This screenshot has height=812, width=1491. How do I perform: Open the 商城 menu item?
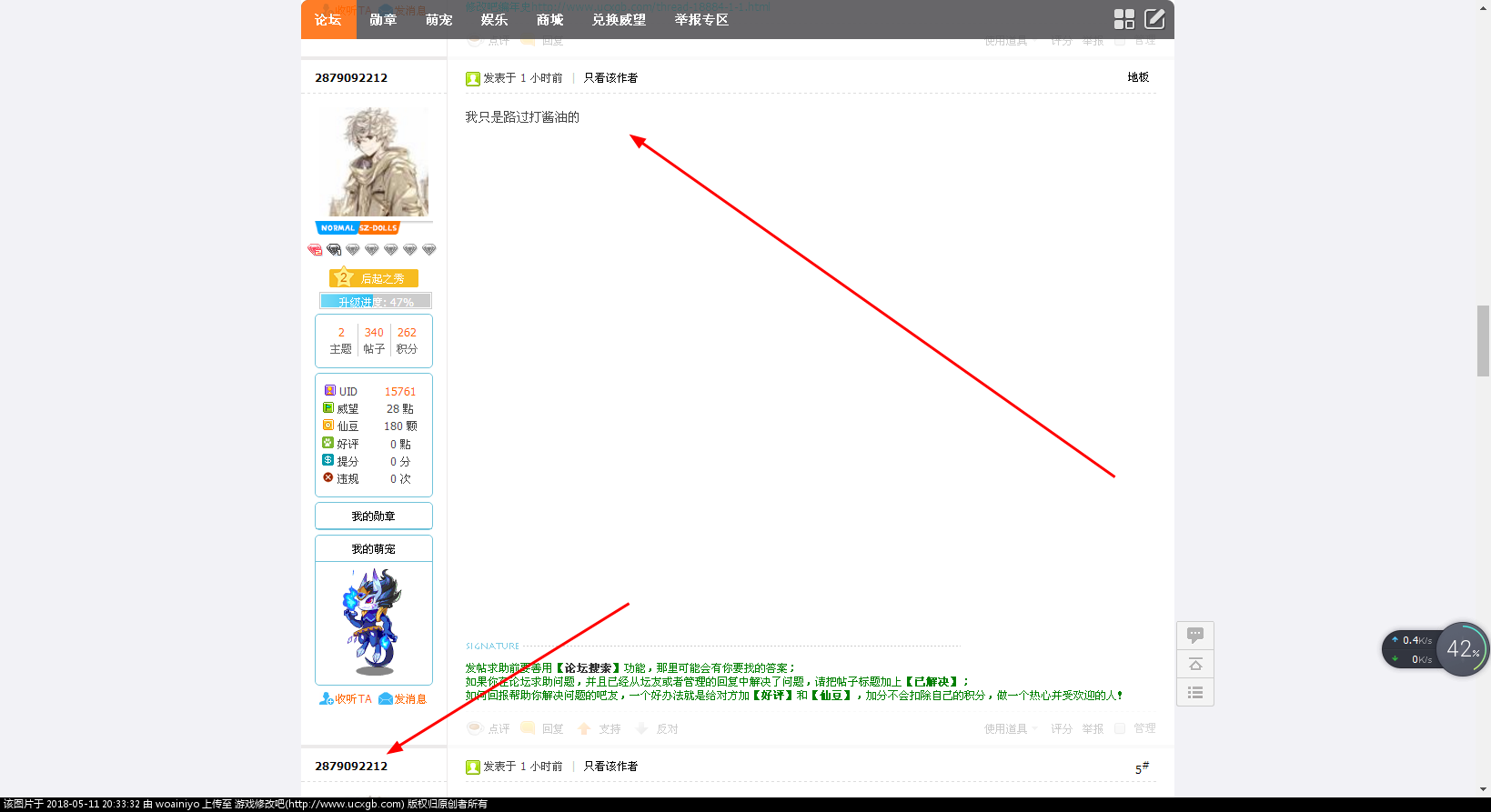coord(549,19)
